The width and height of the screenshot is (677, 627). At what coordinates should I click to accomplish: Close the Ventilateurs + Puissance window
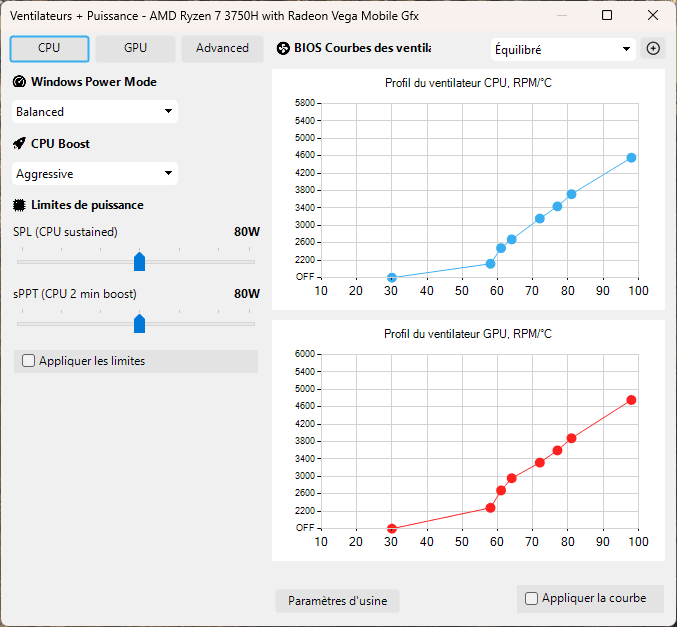[652, 16]
